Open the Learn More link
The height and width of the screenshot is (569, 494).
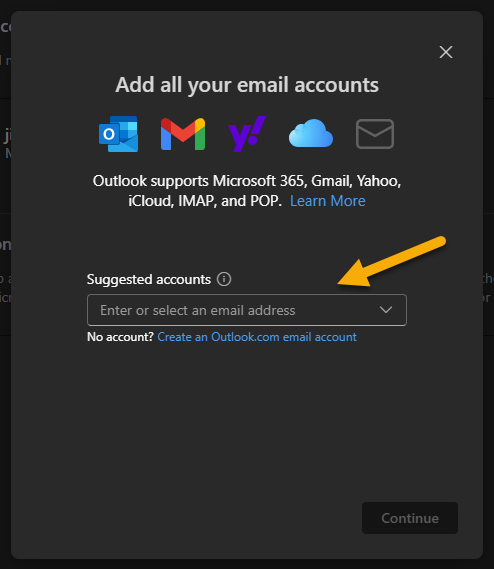(x=327, y=201)
